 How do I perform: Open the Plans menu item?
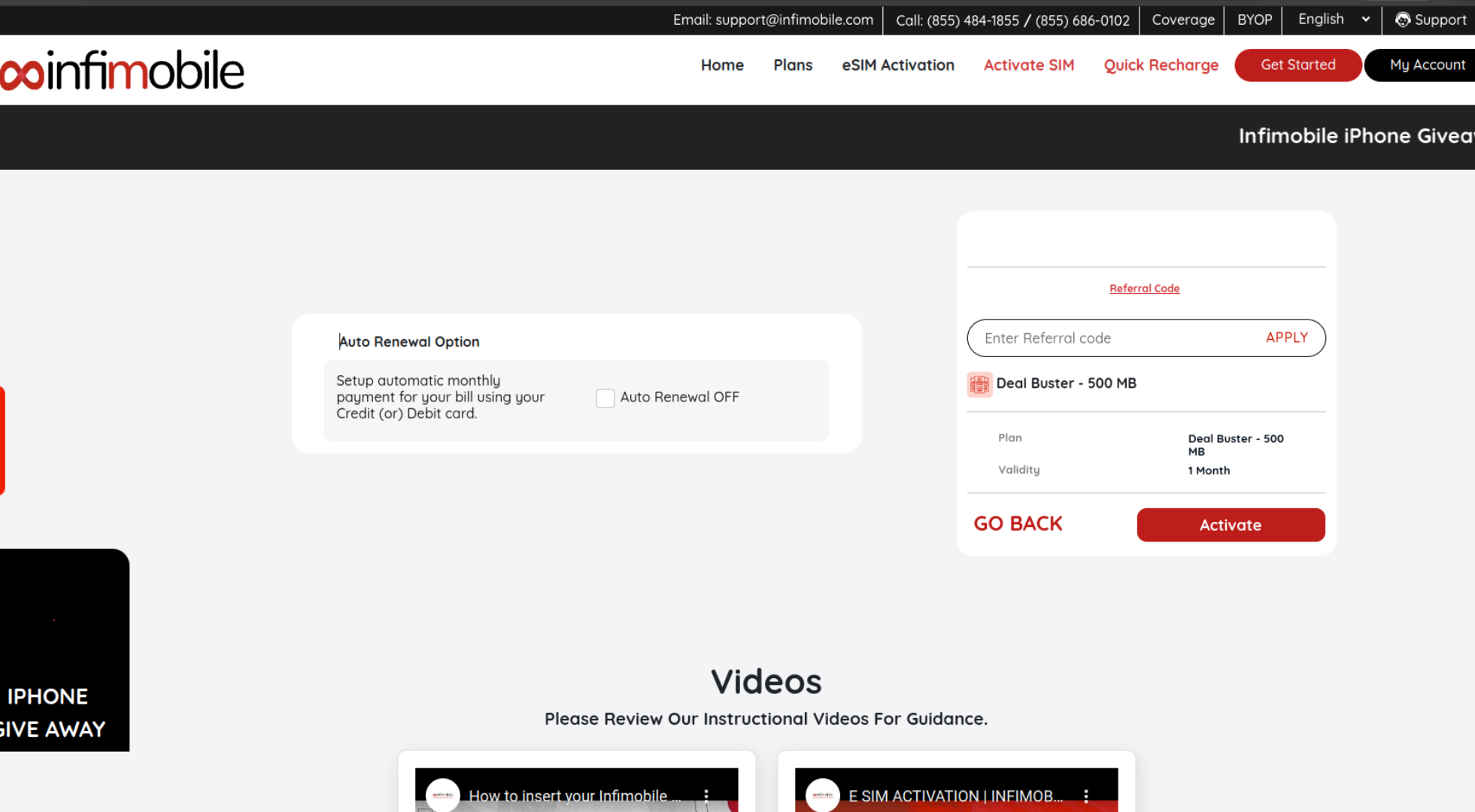pos(793,65)
